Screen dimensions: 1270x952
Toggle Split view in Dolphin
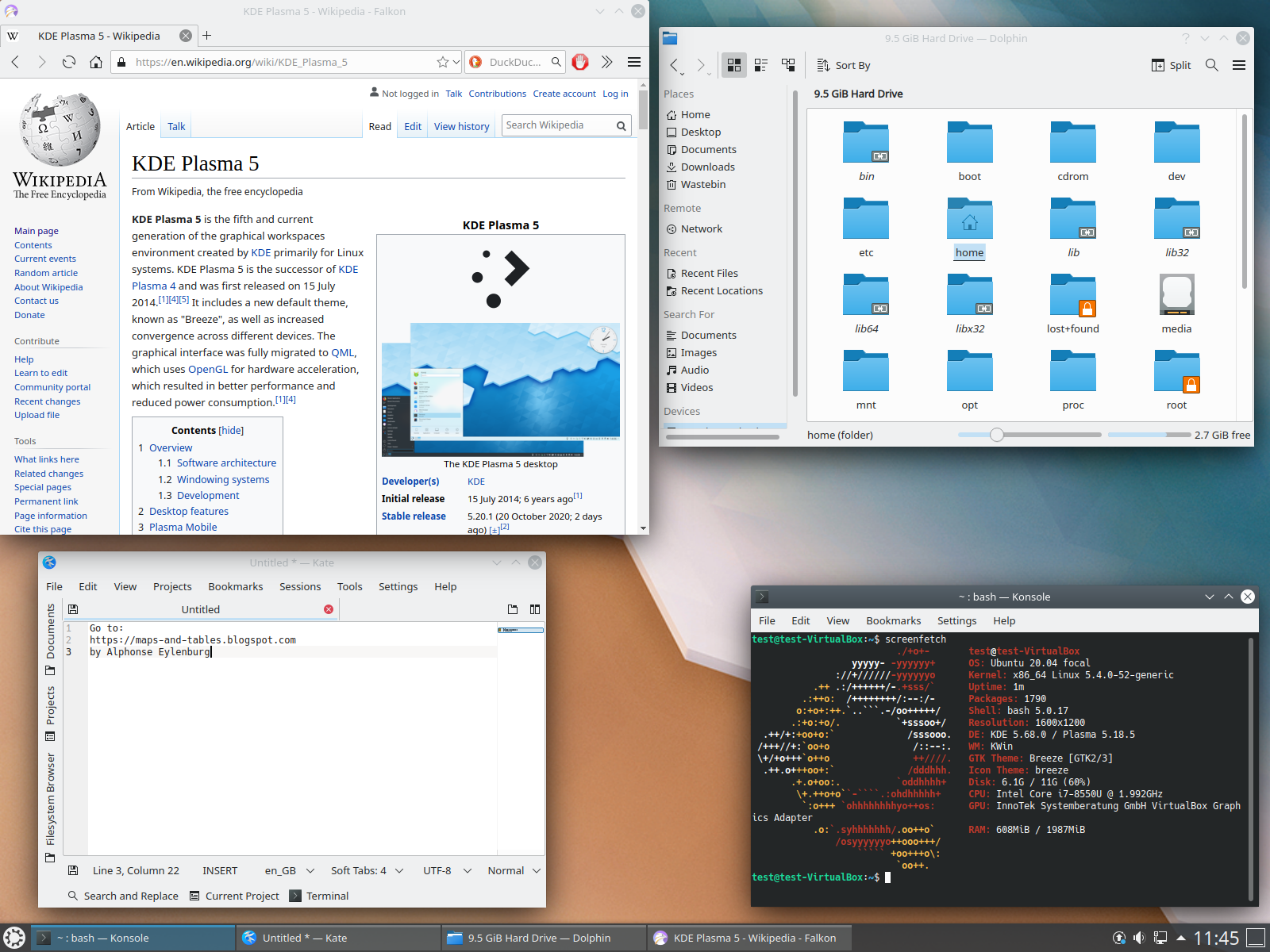[1171, 65]
